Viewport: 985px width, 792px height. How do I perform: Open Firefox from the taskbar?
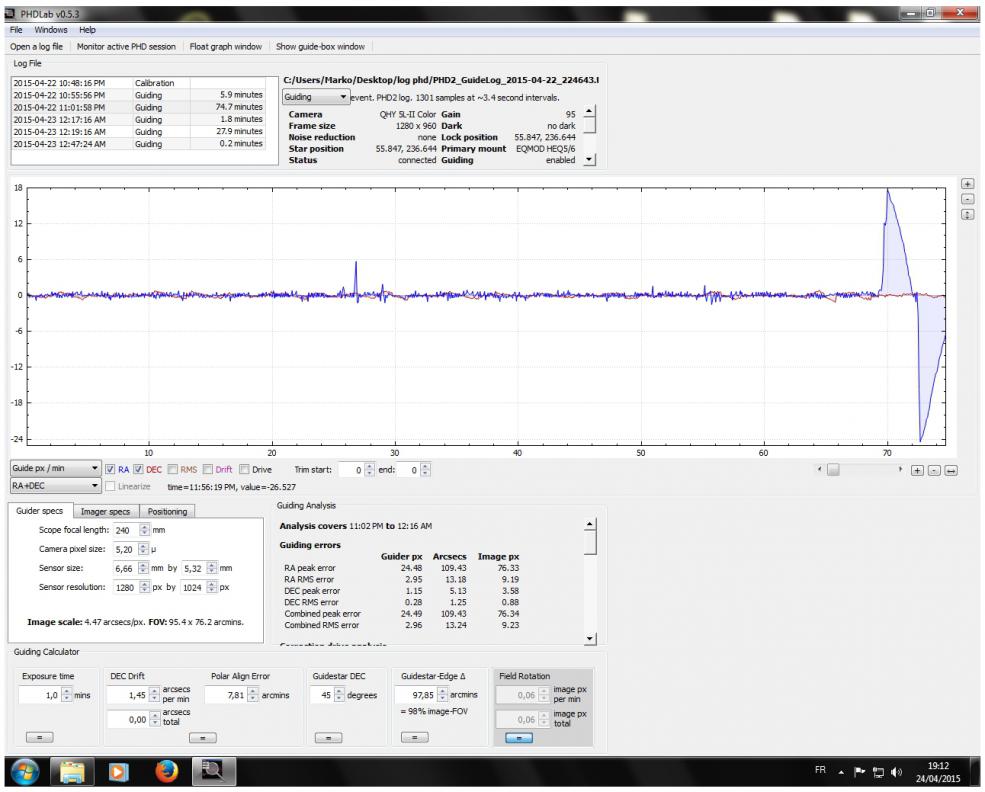(x=166, y=772)
